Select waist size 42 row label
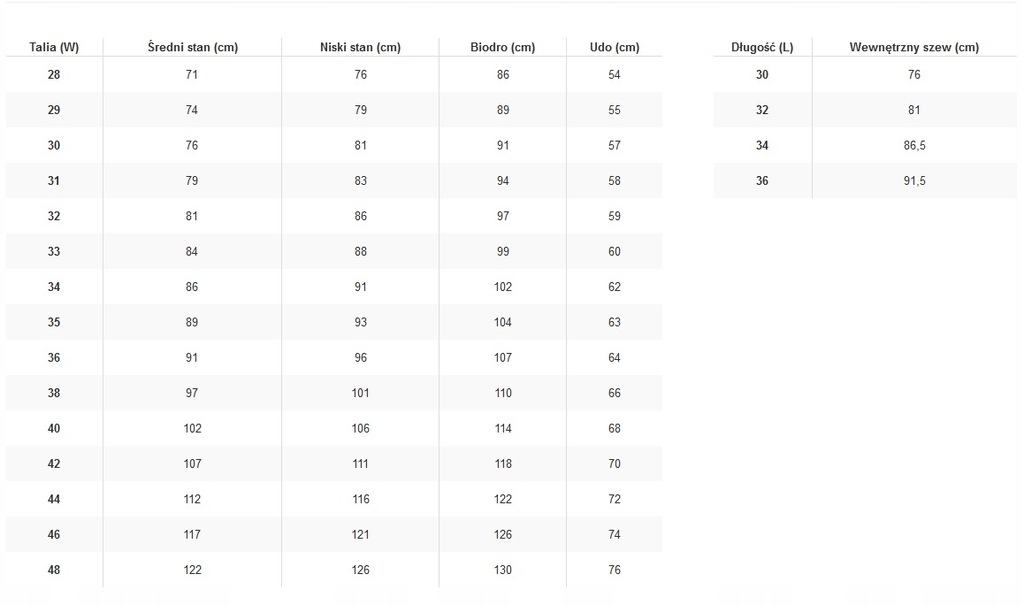 coord(54,464)
